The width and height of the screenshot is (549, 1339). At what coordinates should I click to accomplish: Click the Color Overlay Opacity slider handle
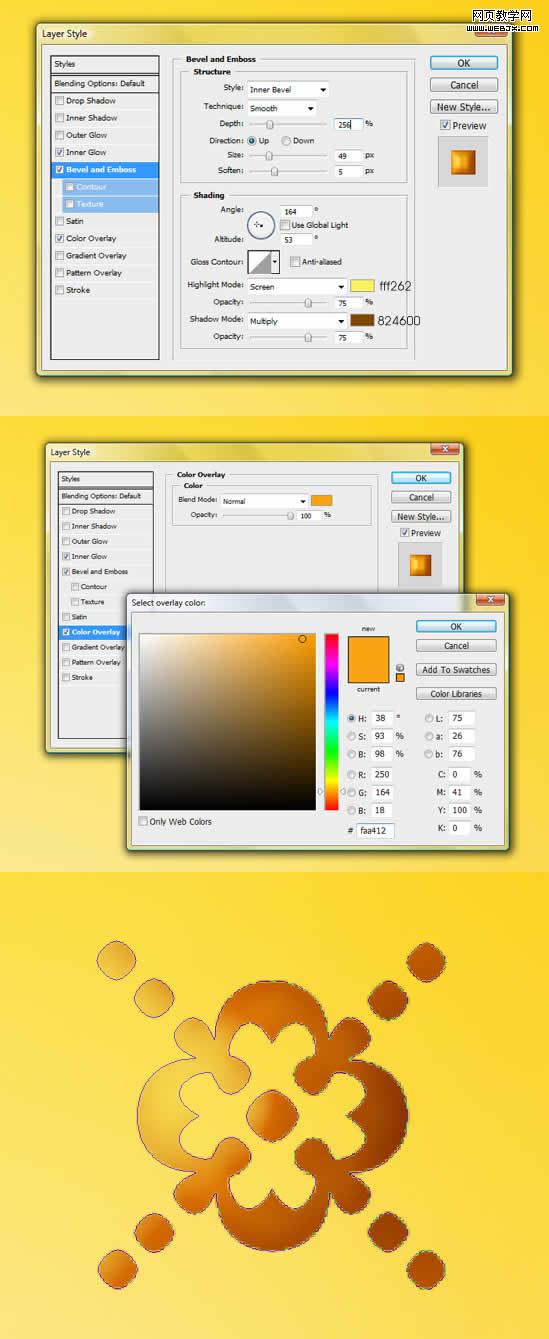(x=291, y=516)
